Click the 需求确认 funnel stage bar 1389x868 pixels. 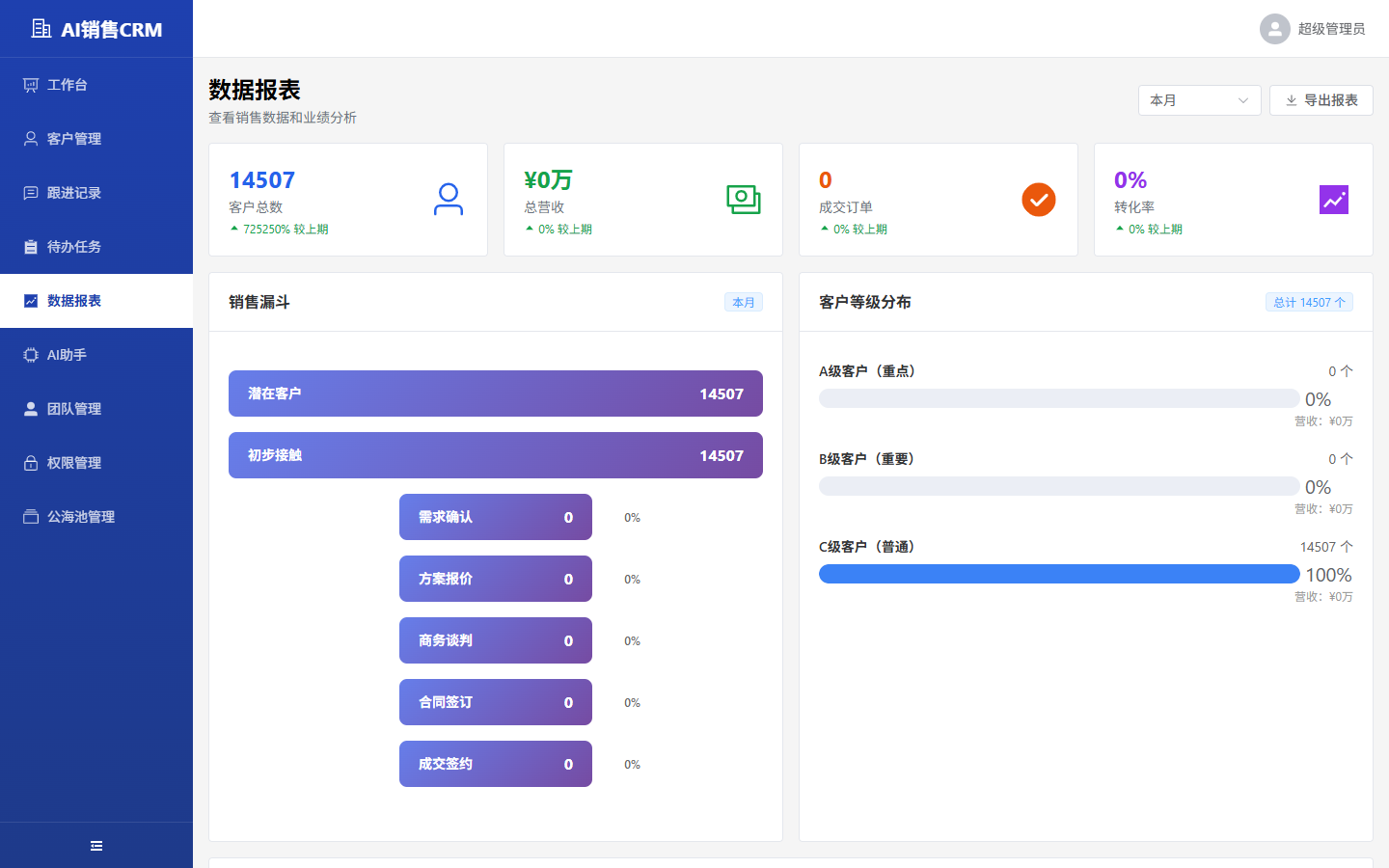coord(496,517)
